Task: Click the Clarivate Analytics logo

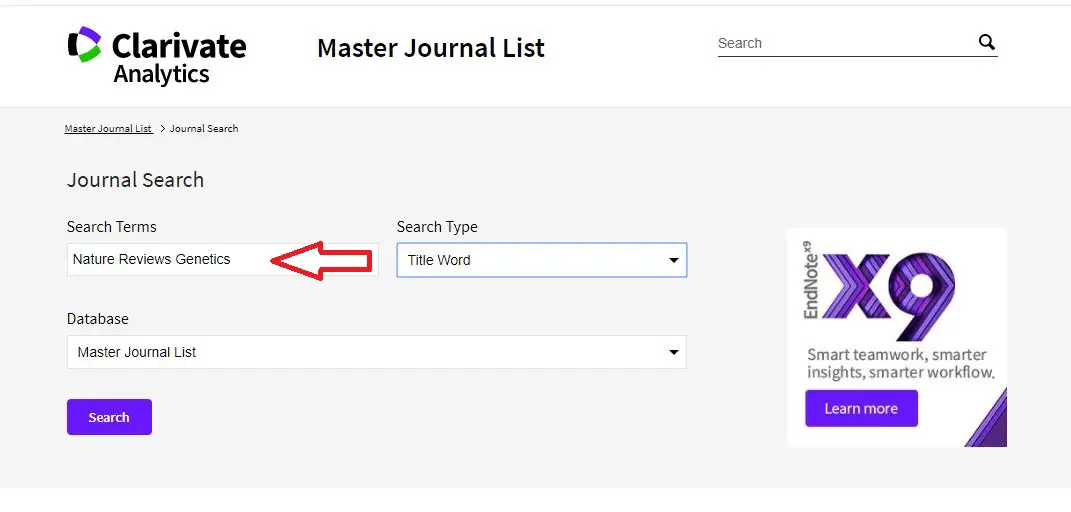Action: 157,55
